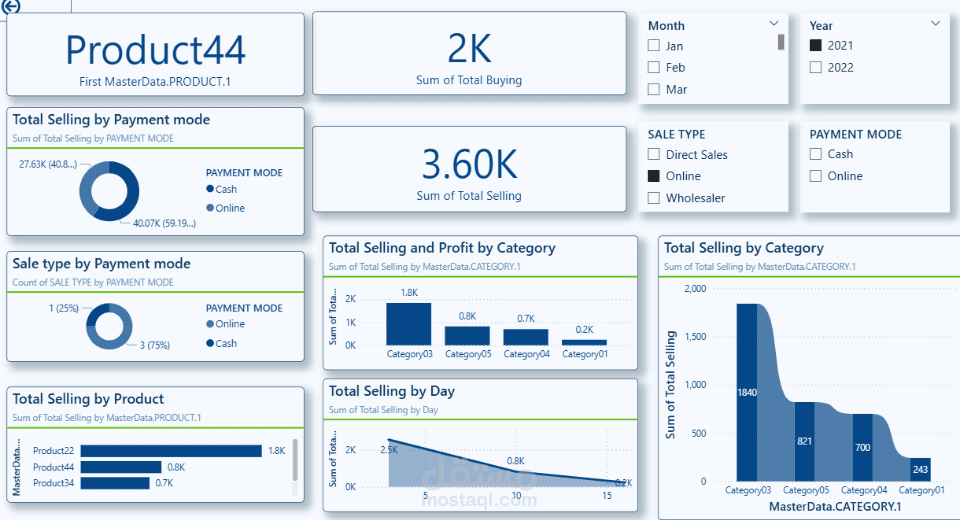
Task: Enable the Direct Sales sale type checkbox
Action: 654,154
